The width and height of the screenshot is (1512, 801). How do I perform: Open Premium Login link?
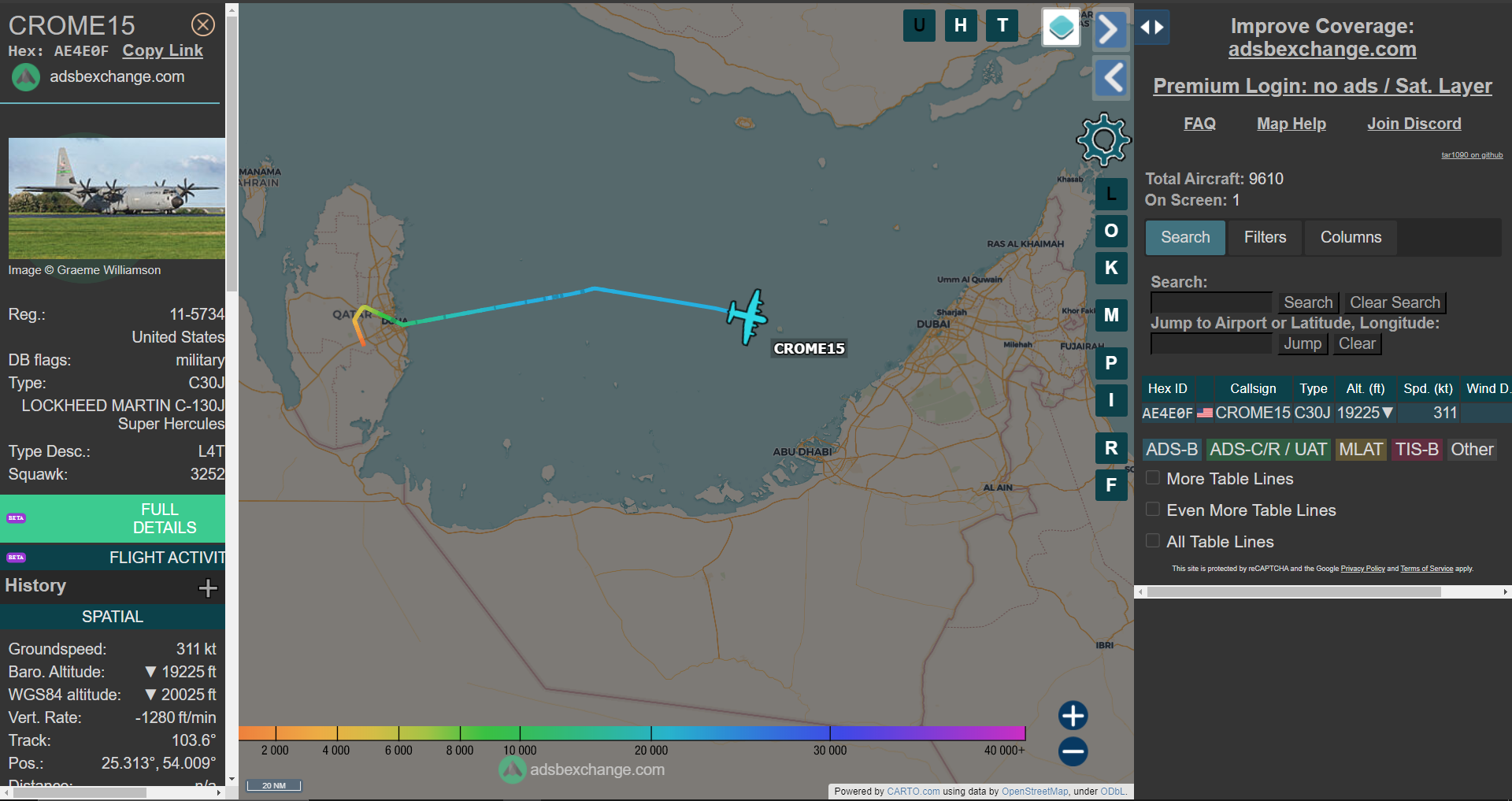coord(1322,86)
